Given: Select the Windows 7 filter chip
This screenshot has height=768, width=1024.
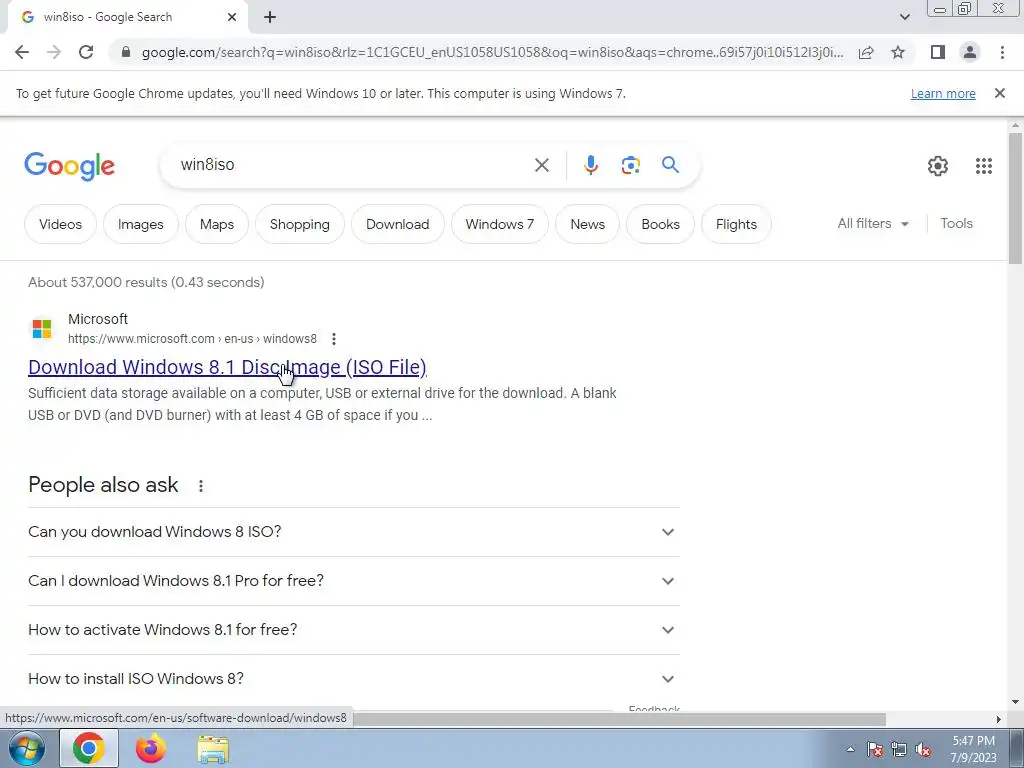Looking at the screenshot, I should coord(500,224).
